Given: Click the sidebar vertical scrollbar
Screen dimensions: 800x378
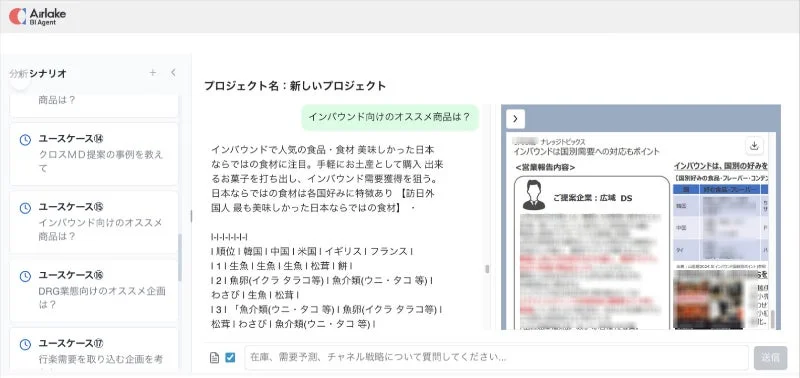Looking at the screenshot, I should (180, 258).
